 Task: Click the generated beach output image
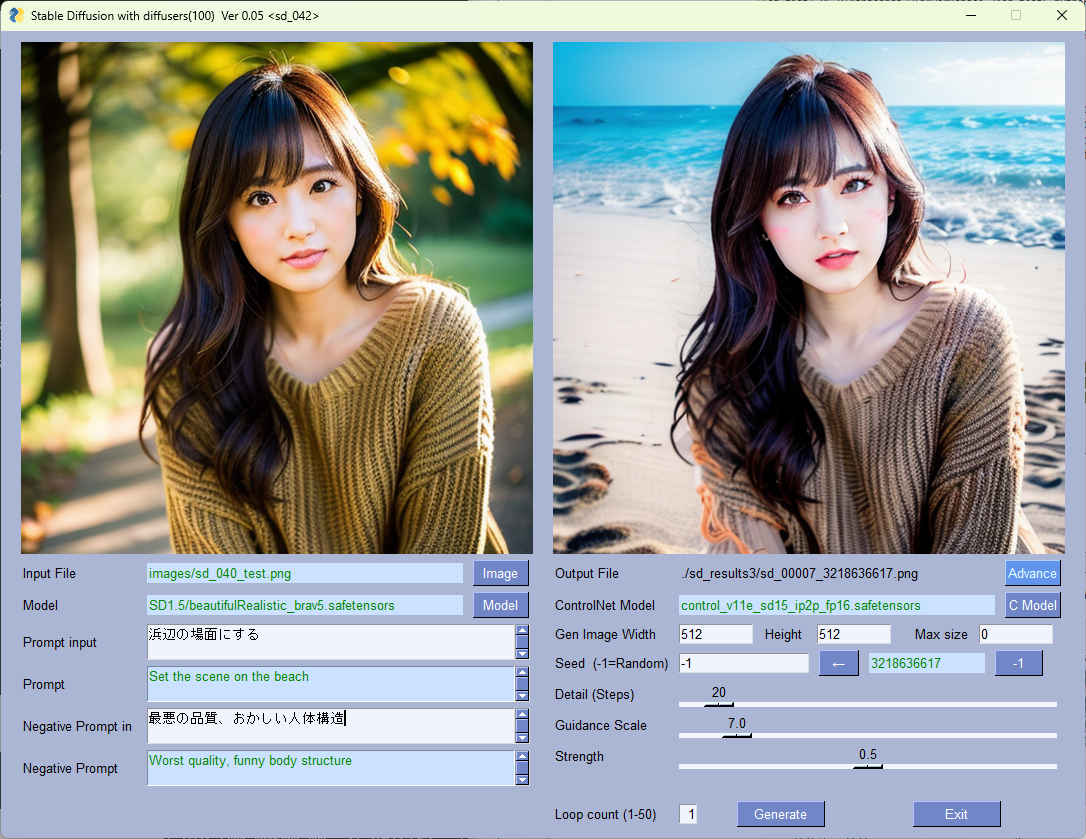pyautogui.click(x=808, y=298)
